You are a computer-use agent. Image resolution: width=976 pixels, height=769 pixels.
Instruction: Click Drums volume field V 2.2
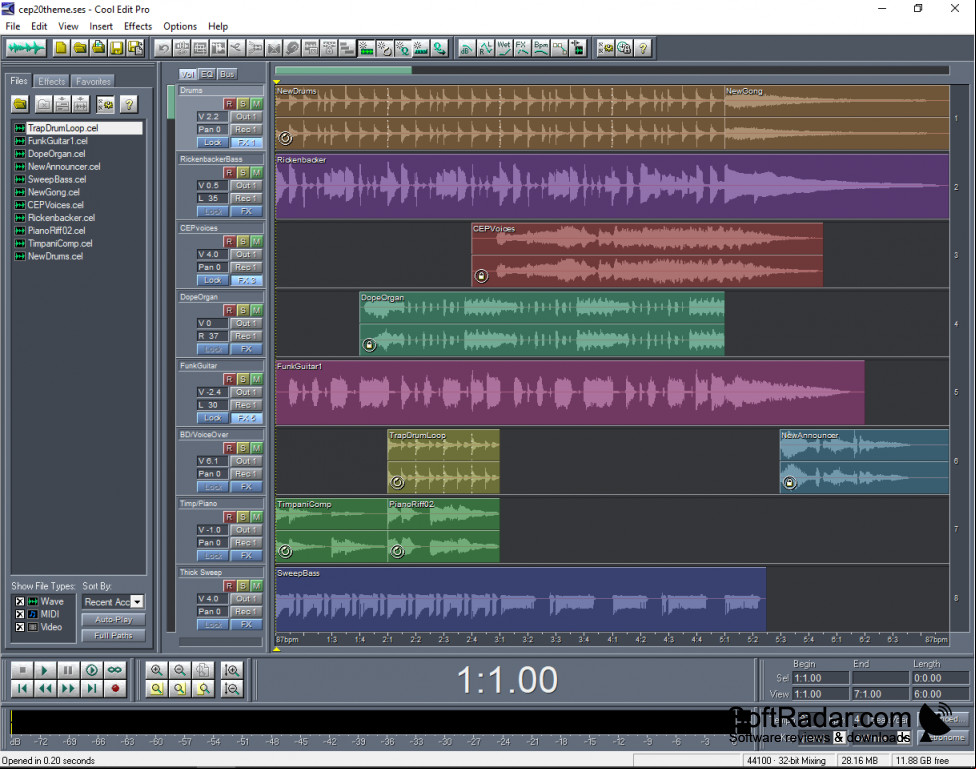212,116
